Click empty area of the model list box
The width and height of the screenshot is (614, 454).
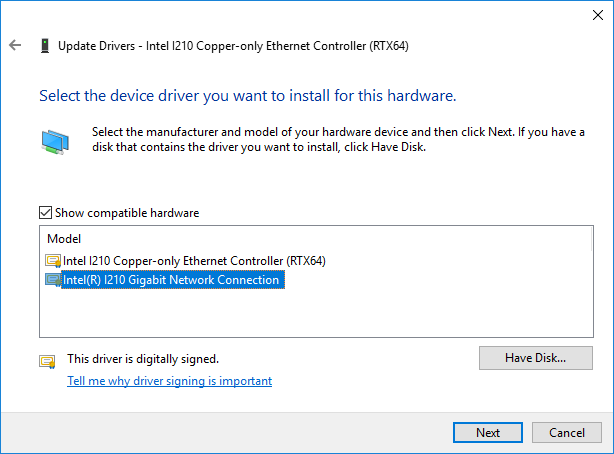click(300, 315)
